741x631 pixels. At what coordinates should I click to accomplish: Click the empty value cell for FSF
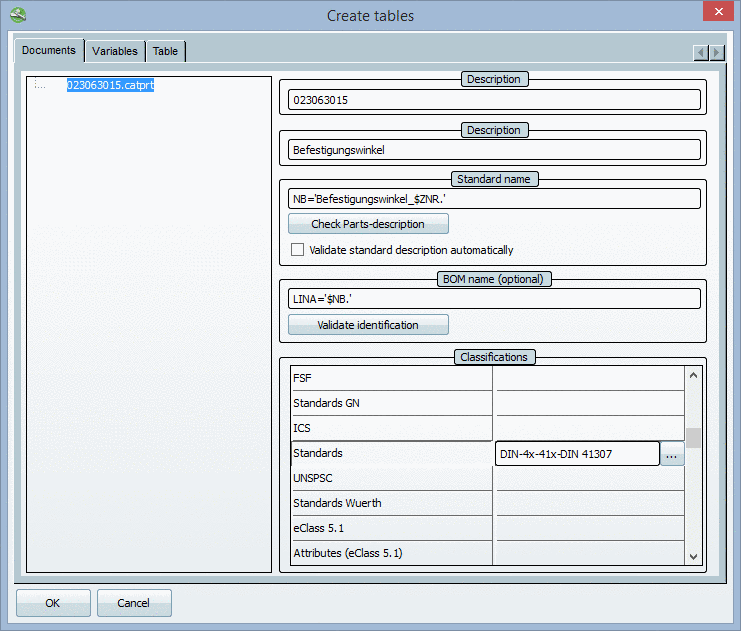click(x=589, y=378)
